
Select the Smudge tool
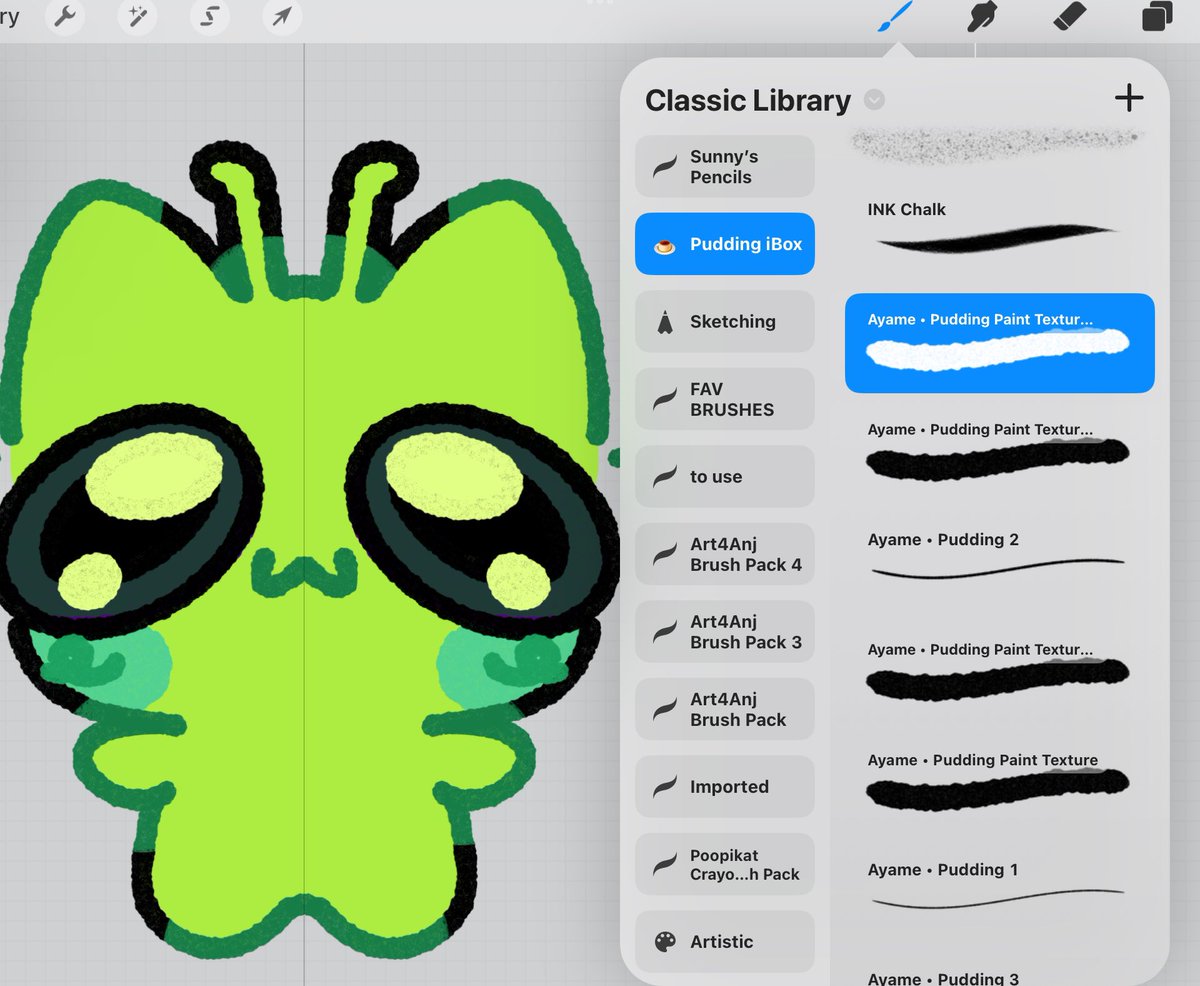click(x=982, y=17)
